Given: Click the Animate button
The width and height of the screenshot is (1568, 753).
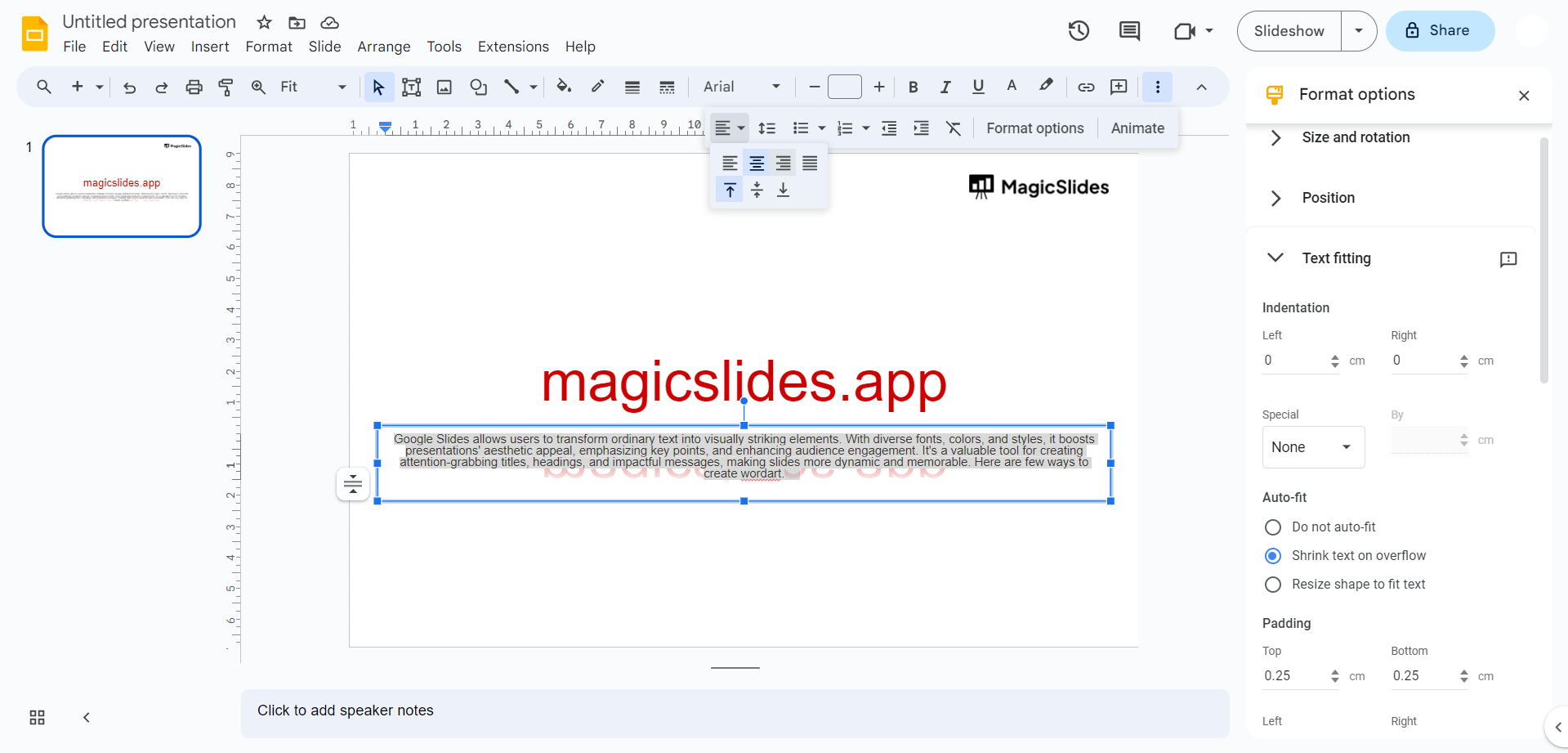Looking at the screenshot, I should pos(1137,128).
